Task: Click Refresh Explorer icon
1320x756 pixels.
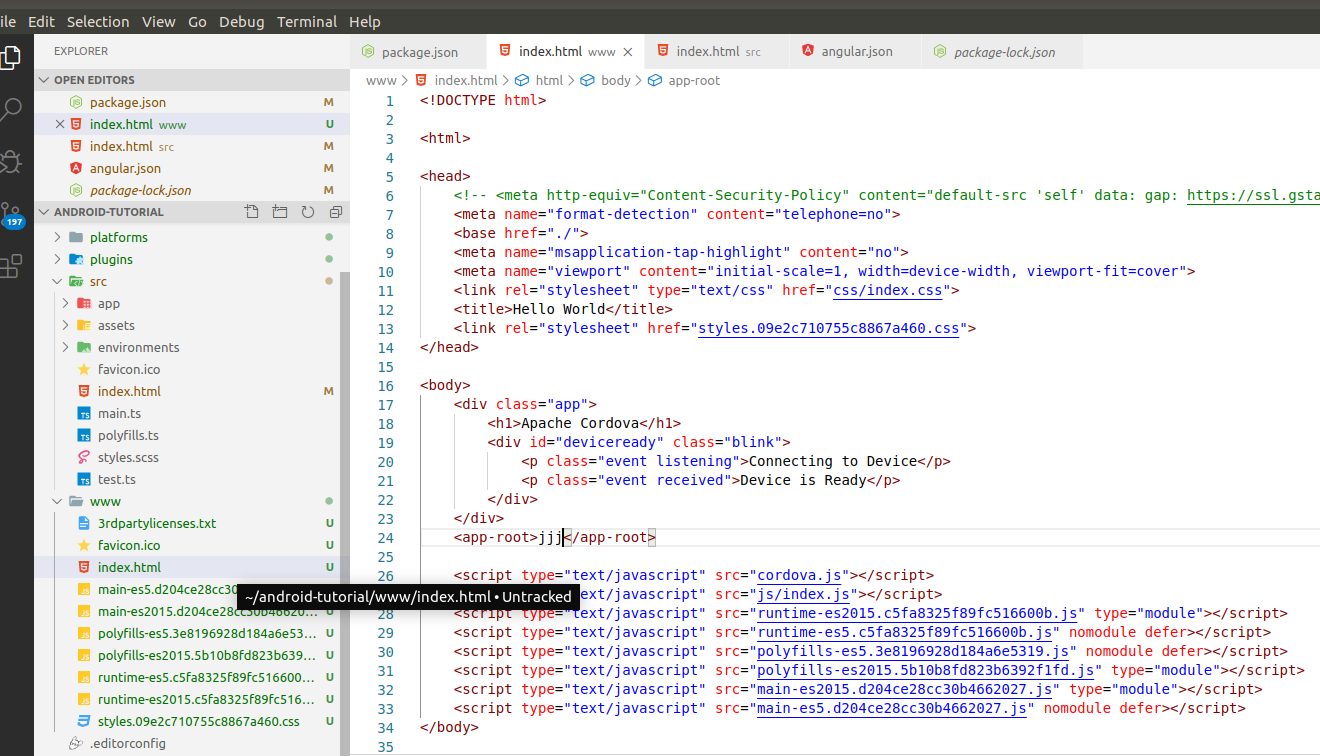Action: (308, 212)
